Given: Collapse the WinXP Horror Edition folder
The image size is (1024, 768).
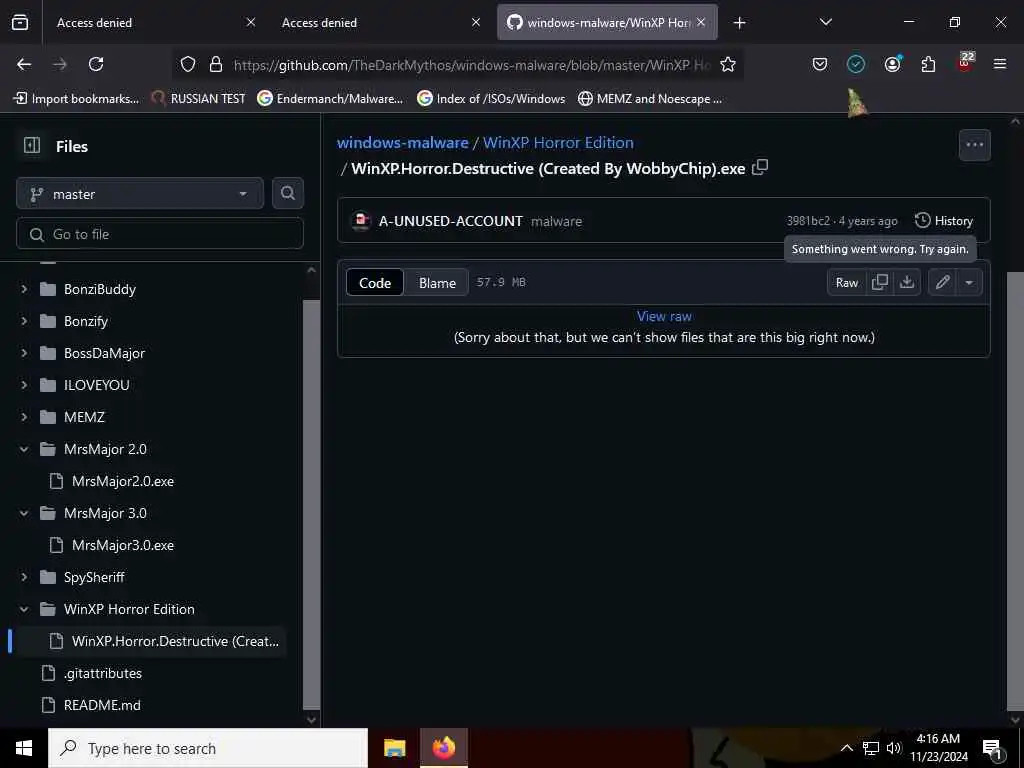Looking at the screenshot, I should click(x=24, y=609).
